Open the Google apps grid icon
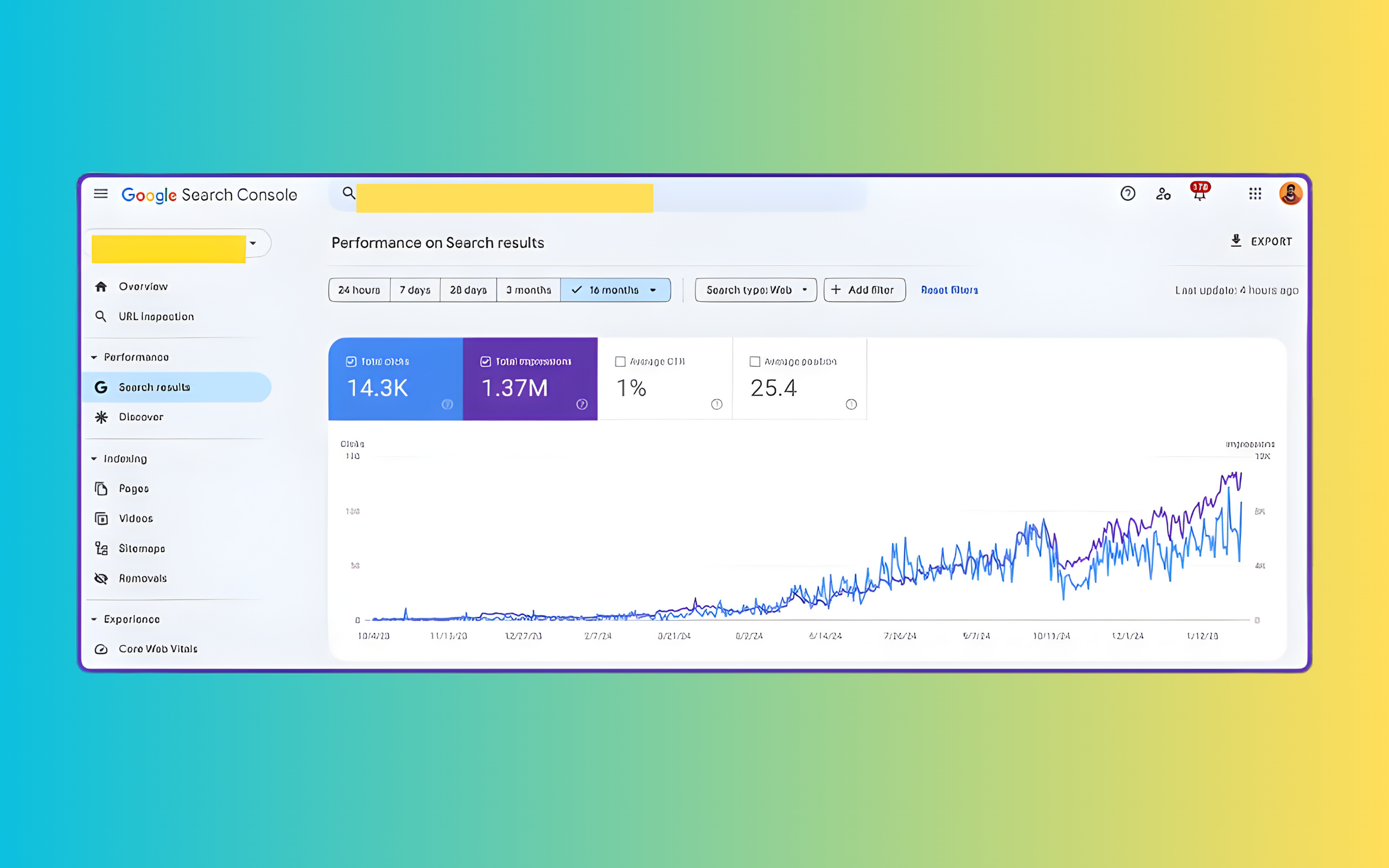 coord(1254,194)
